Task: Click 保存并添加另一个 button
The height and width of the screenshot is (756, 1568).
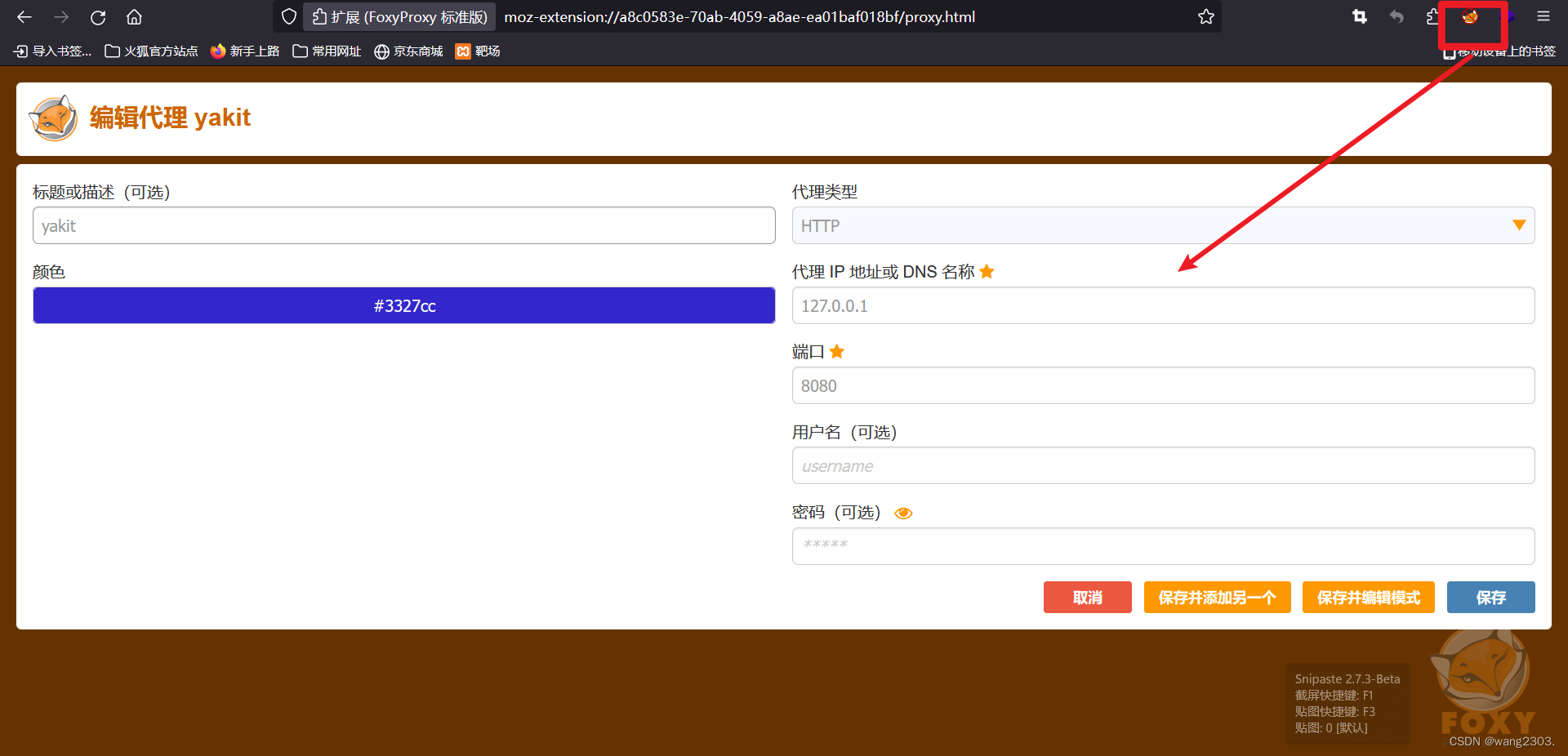Action: point(1218,597)
